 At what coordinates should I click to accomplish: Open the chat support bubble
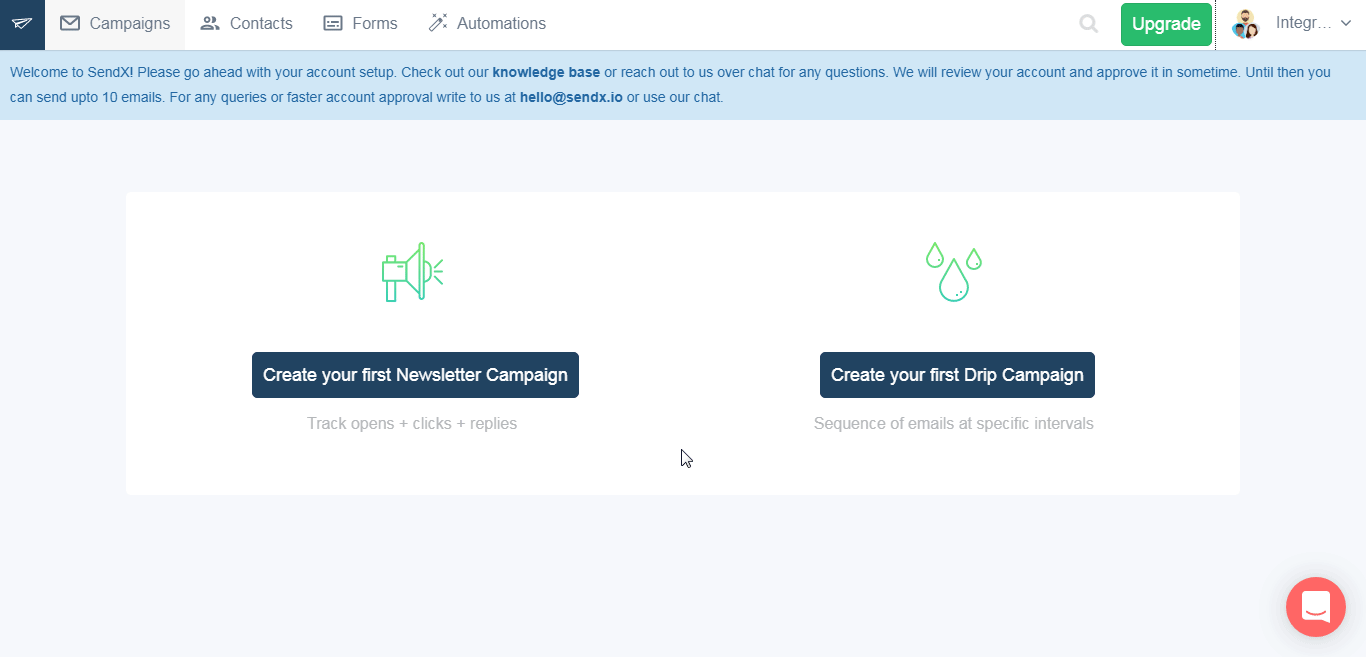coord(1316,607)
